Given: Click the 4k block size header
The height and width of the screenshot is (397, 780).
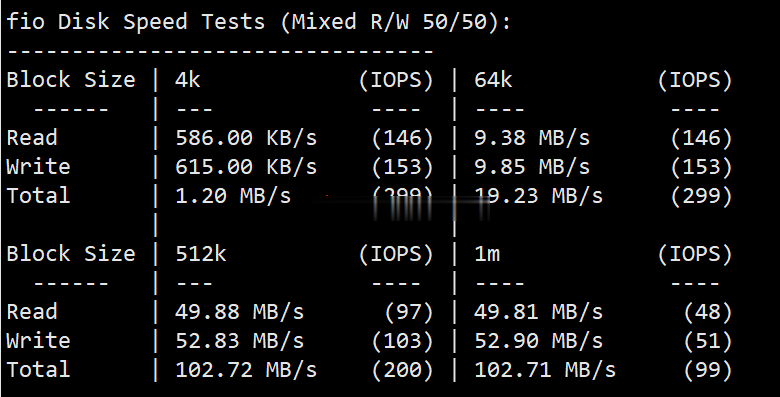Looking at the screenshot, I should (188, 80).
